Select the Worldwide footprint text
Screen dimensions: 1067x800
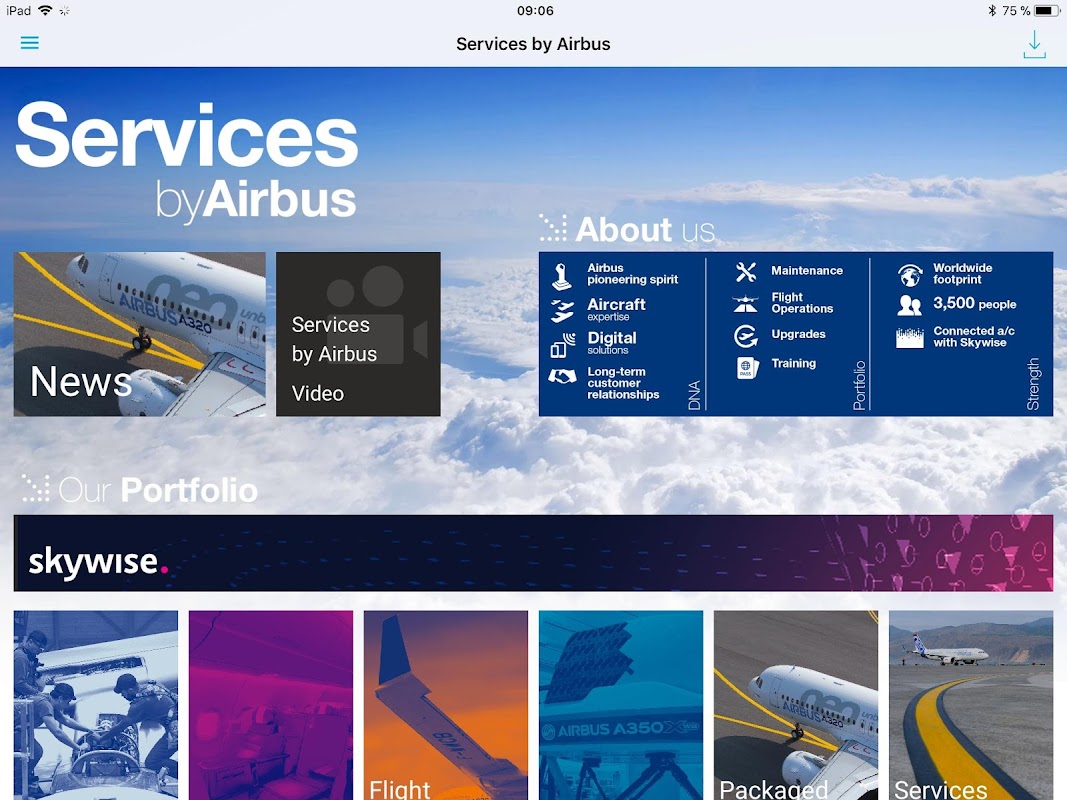(962, 273)
